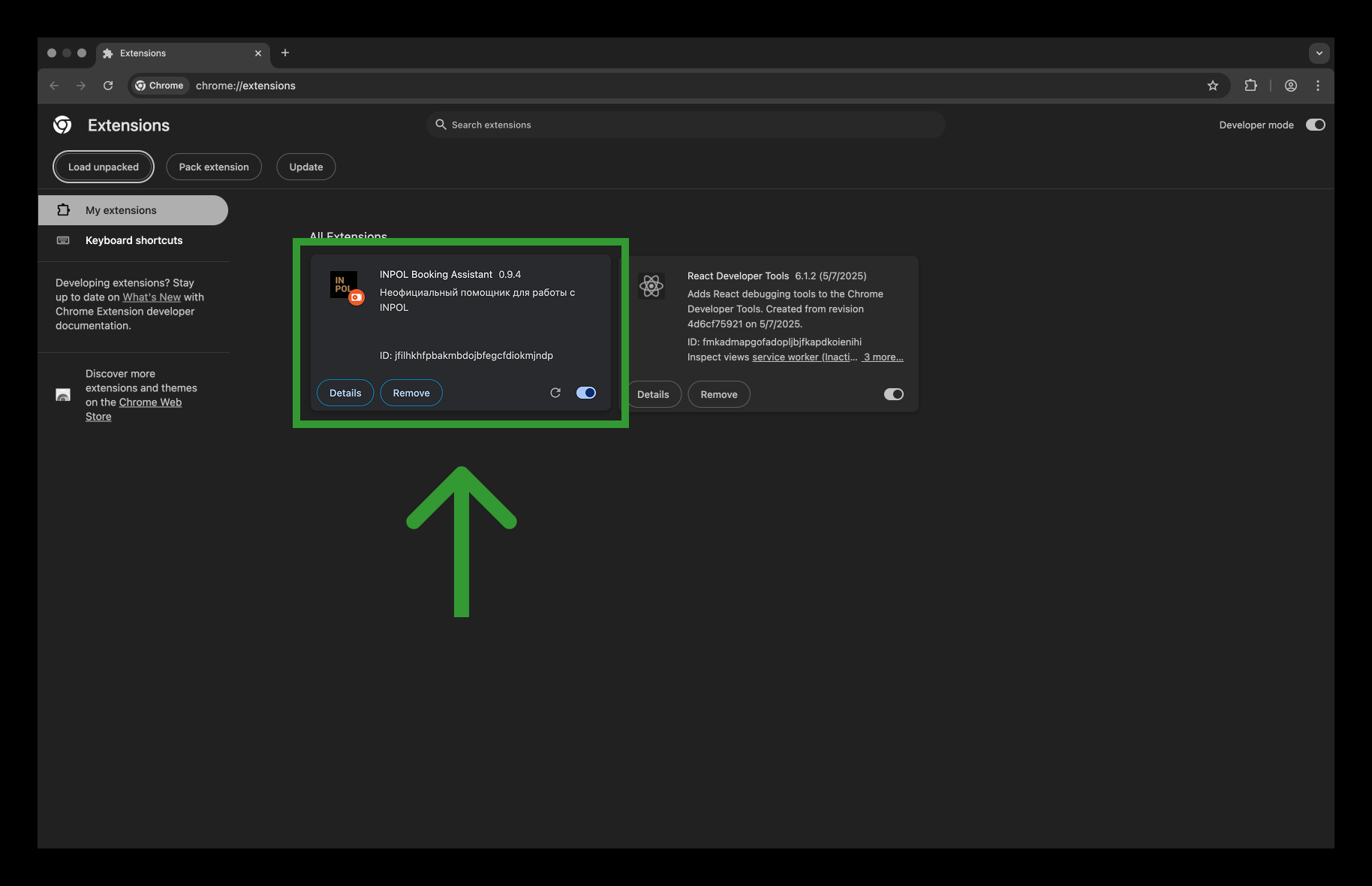The height and width of the screenshot is (886, 1372).
Task: Show the 3 more inspect views link
Action: (883, 357)
